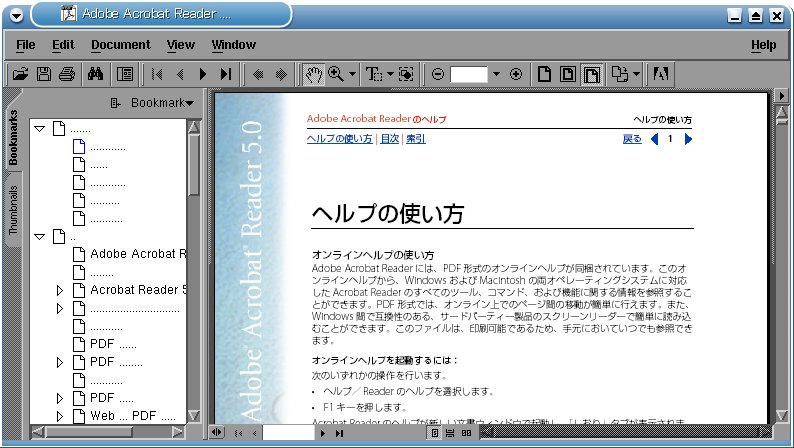This screenshot has height=448, width=794.
Task: Open the Document menu
Action: [x=121, y=45]
